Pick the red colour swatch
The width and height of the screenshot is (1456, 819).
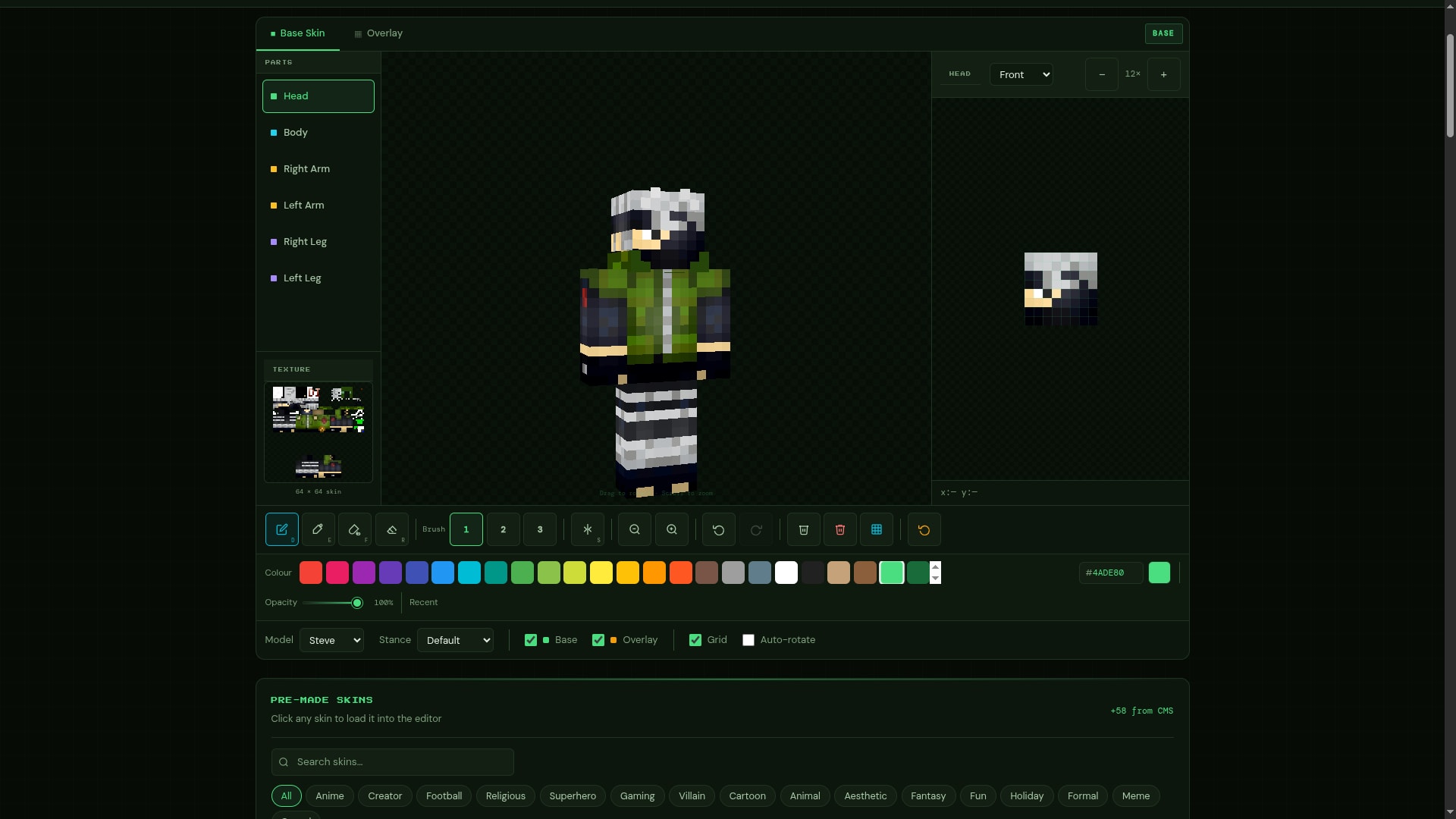pyautogui.click(x=311, y=573)
